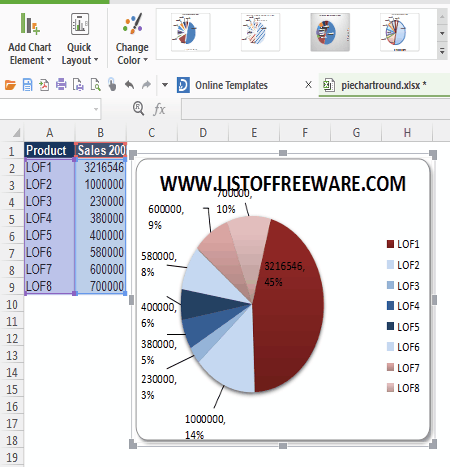
Task: Click the Select All corner triangle
Action: coord(16,133)
